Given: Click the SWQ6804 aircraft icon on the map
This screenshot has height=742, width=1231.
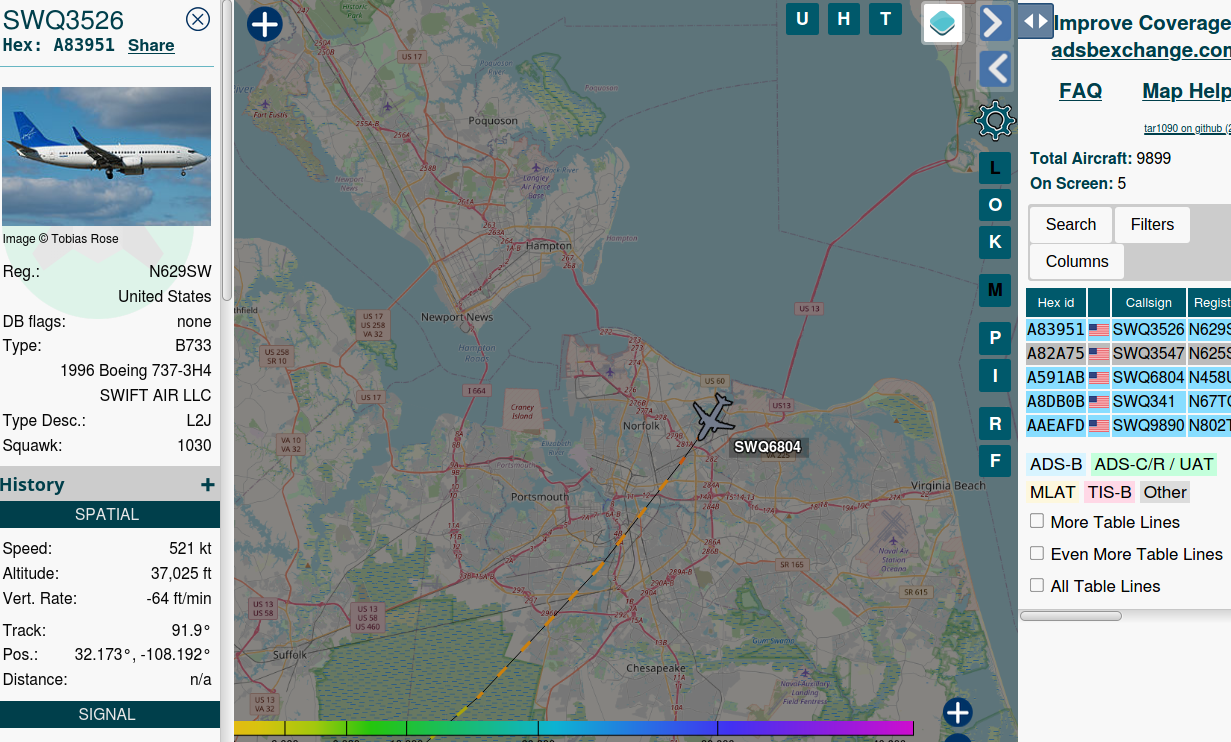Looking at the screenshot, I should (x=714, y=415).
